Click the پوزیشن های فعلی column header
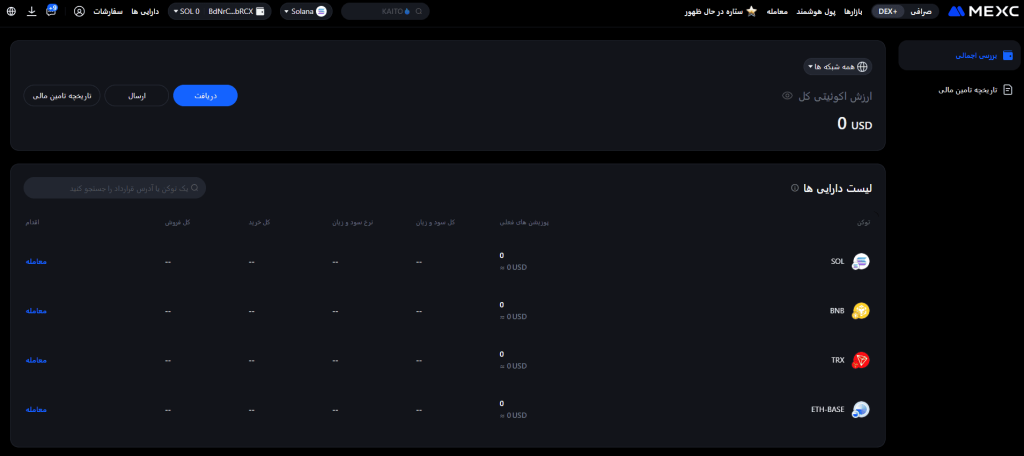Viewport: 1024px width, 456px height. (524, 223)
